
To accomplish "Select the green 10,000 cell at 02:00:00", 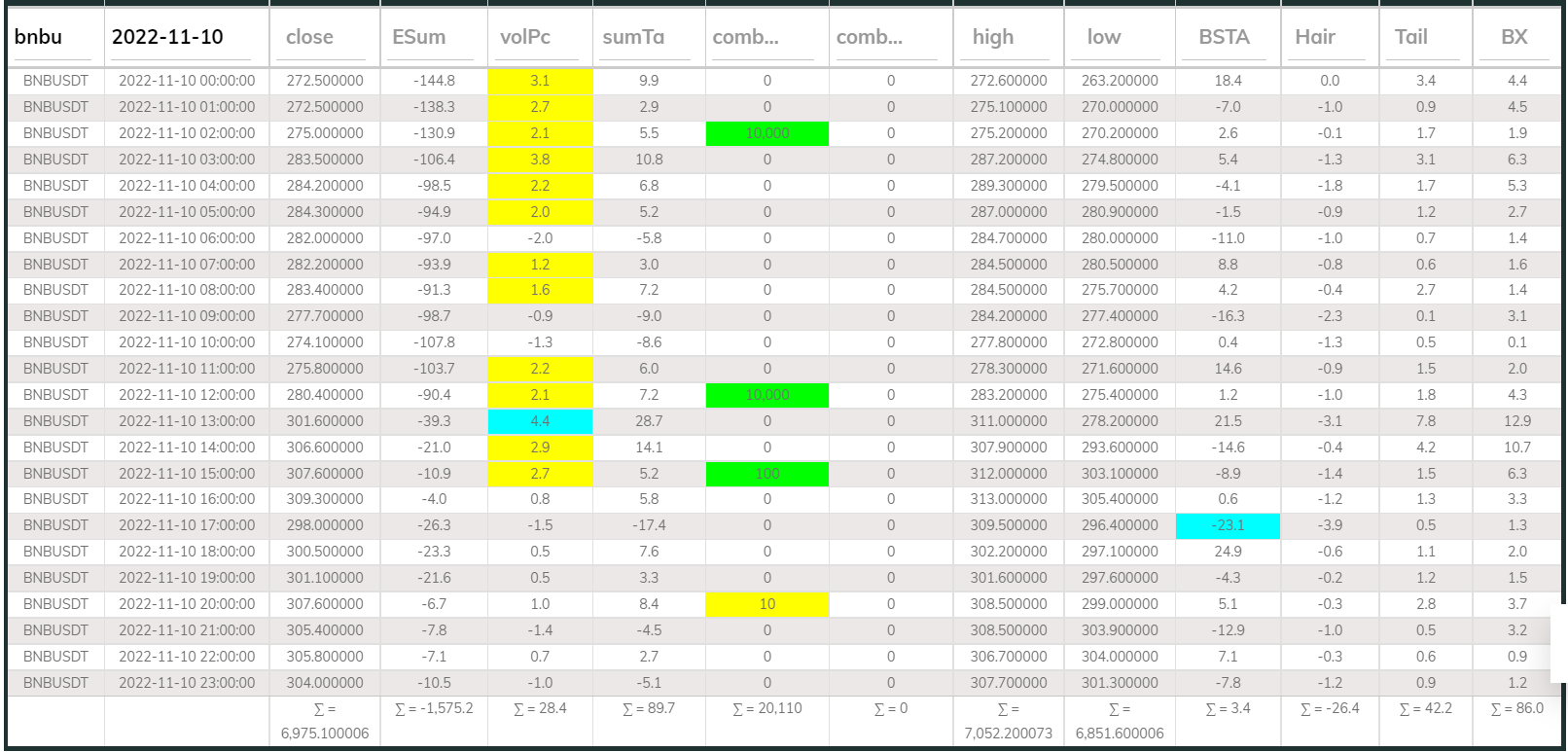I will click(x=767, y=133).
